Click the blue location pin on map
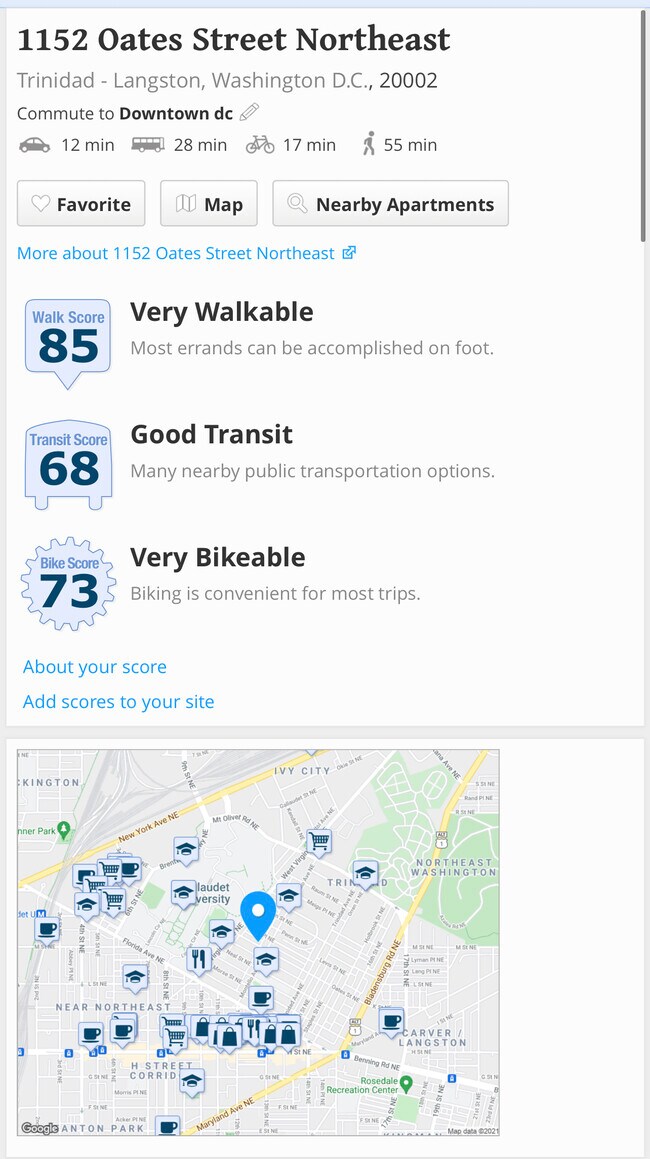The image size is (650, 1159). click(259, 913)
